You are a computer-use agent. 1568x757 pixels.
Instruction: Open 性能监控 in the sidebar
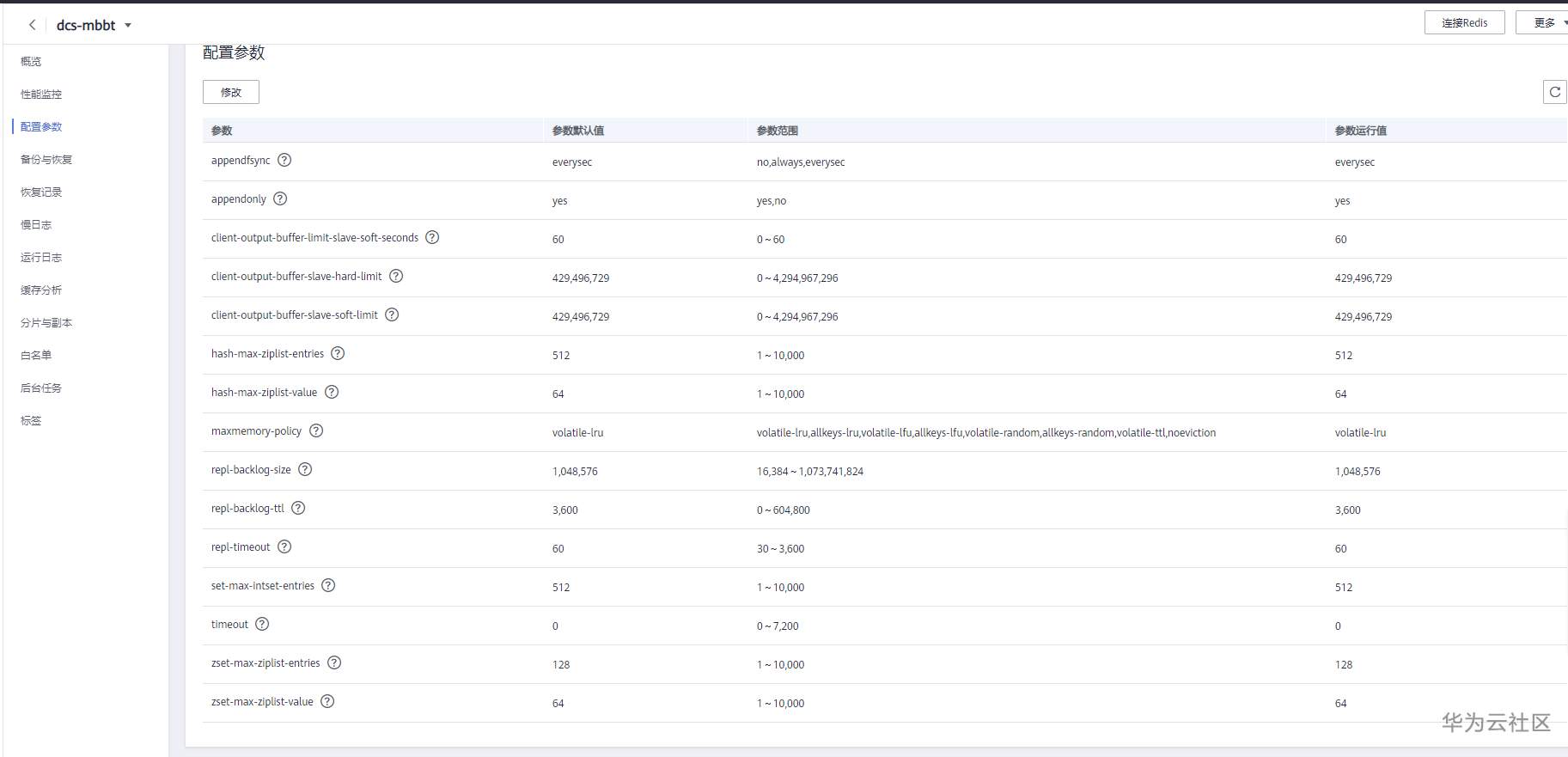(41, 94)
